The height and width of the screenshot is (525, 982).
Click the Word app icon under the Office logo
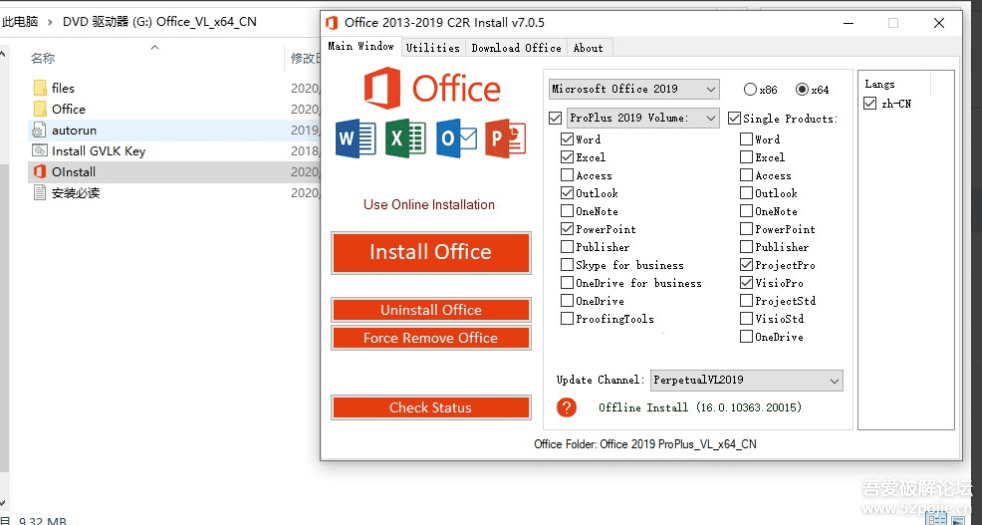(x=356, y=138)
